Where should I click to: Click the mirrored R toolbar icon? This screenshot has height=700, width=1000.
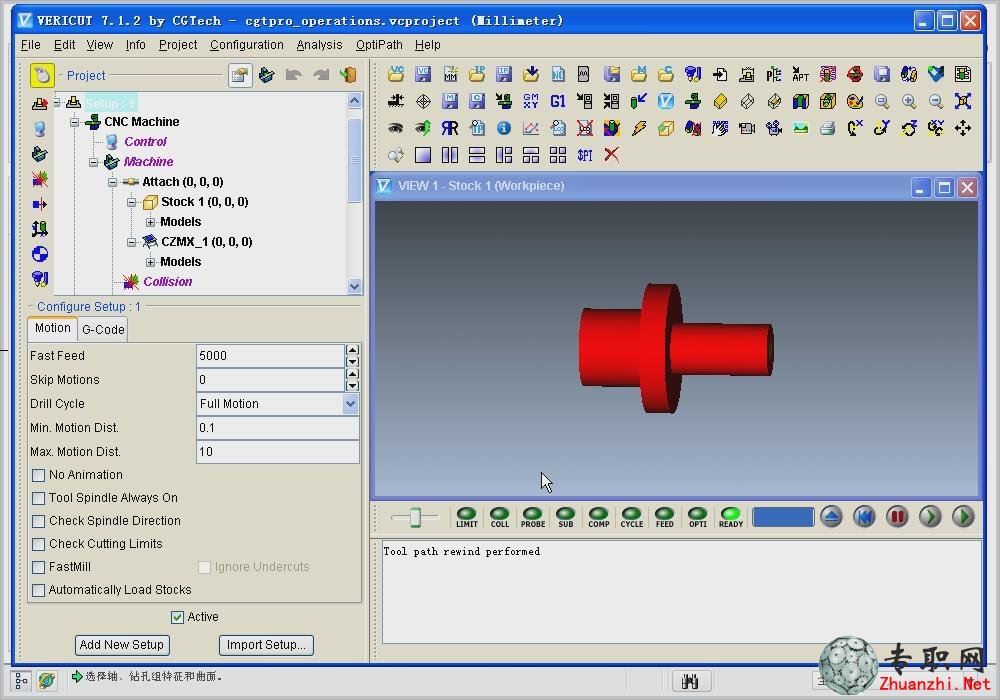[x=450, y=128]
